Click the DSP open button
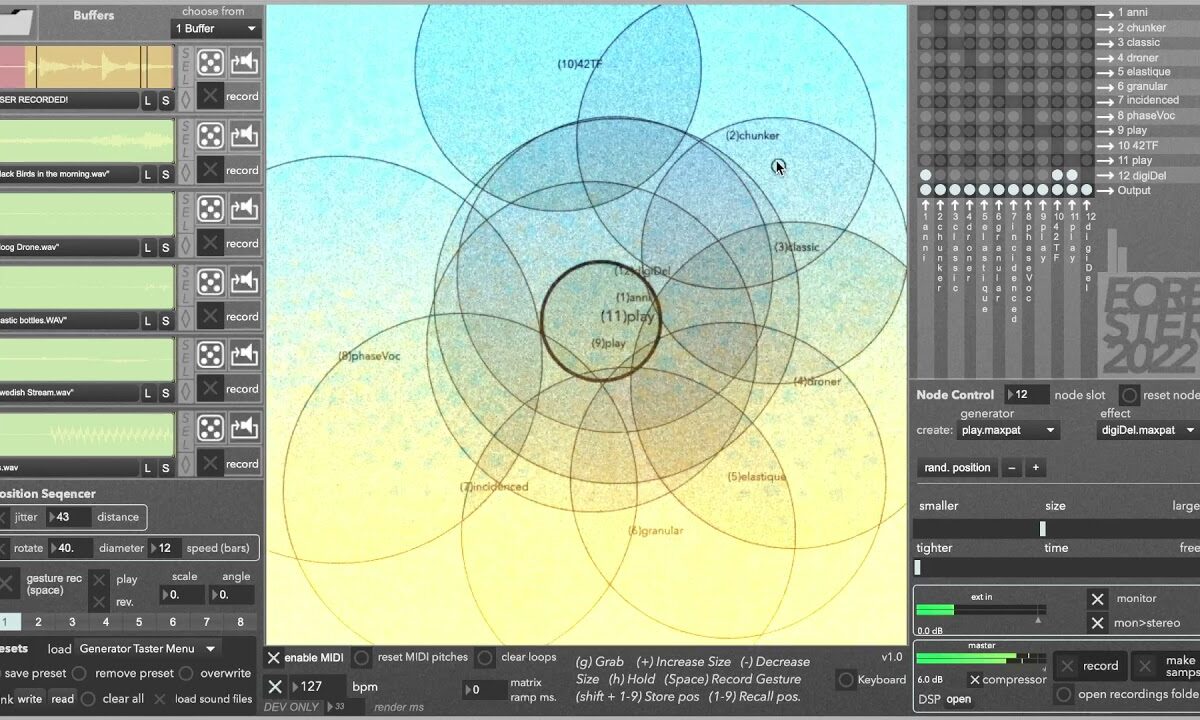 point(958,699)
